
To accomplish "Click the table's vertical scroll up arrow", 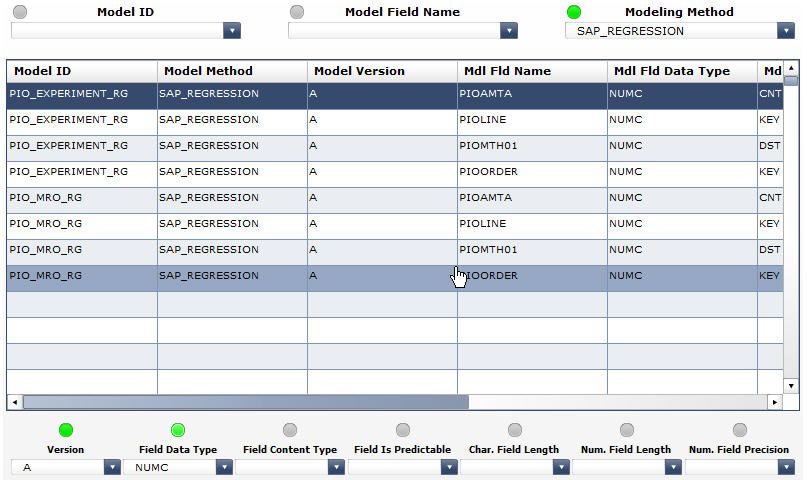I will coord(791,68).
